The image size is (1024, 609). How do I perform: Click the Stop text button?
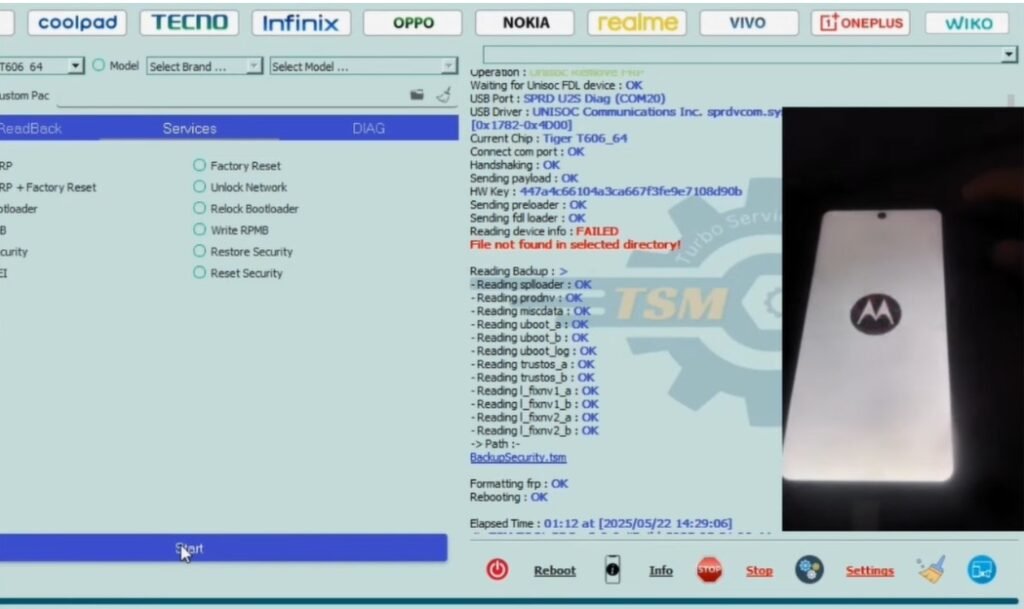pyautogui.click(x=759, y=570)
